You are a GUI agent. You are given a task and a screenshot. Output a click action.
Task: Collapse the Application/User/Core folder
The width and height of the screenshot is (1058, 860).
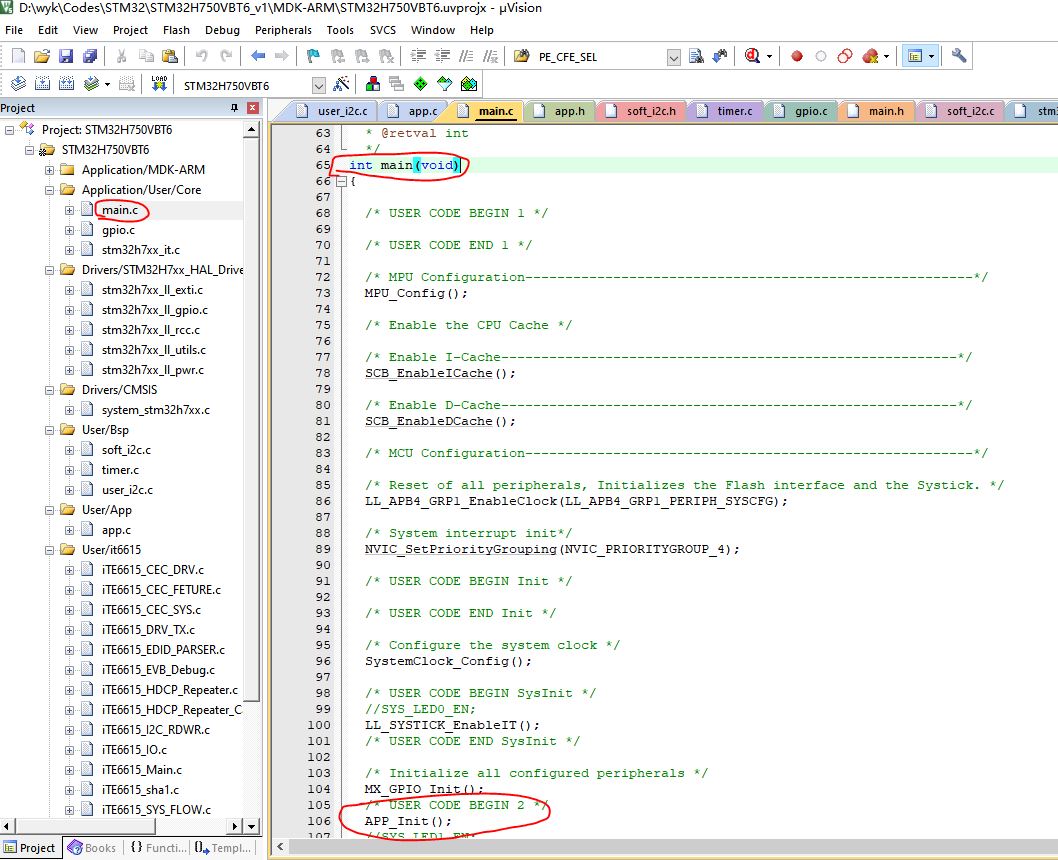point(49,190)
